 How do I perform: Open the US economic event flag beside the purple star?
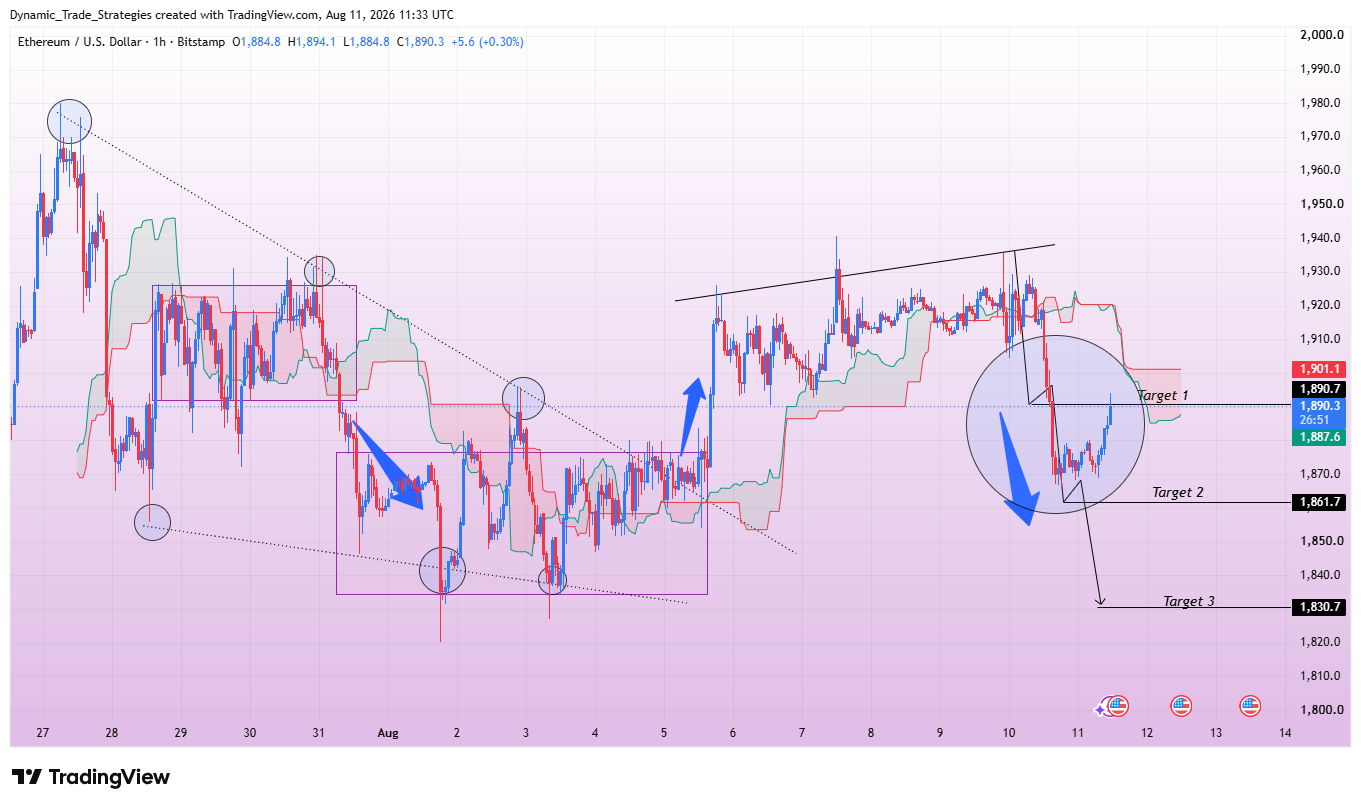click(1118, 706)
